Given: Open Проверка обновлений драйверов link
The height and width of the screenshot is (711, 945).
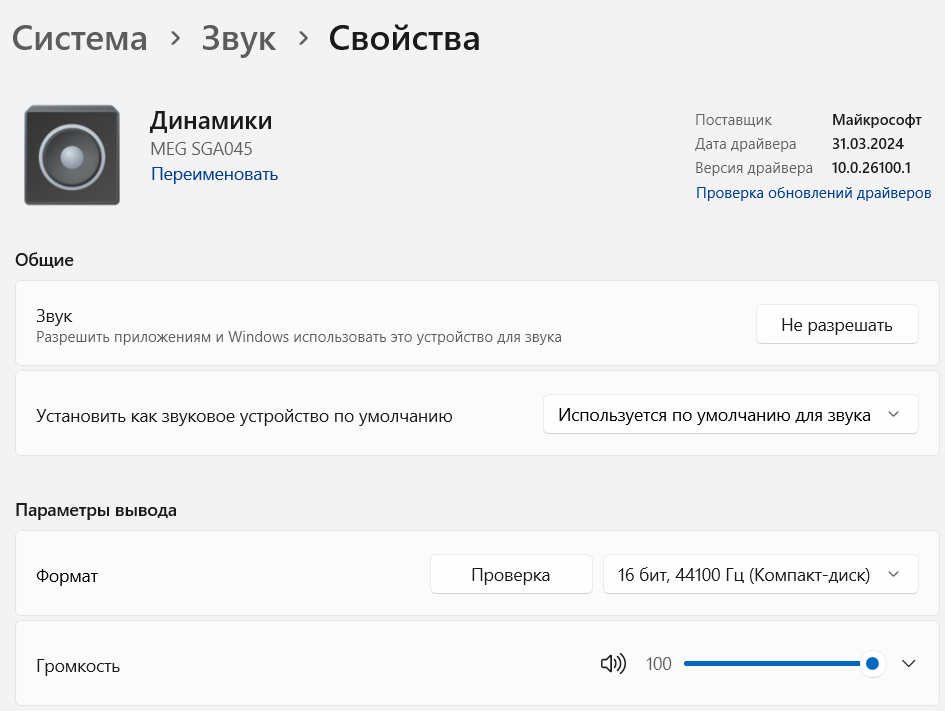Looking at the screenshot, I should [x=814, y=193].
